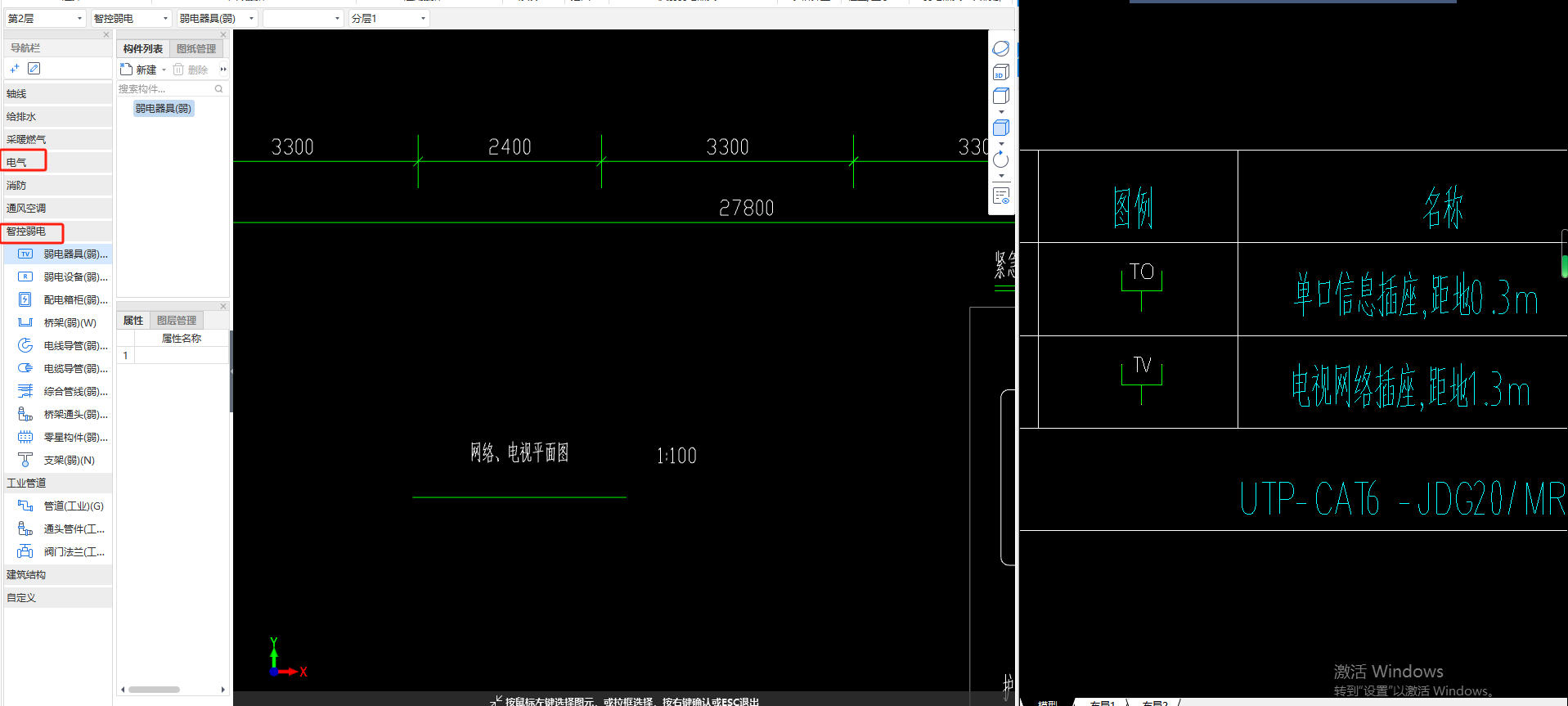Open the 弱电器具(弱) component type dropdown
This screenshot has width=1568, height=706.
pyautogui.click(x=217, y=18)
